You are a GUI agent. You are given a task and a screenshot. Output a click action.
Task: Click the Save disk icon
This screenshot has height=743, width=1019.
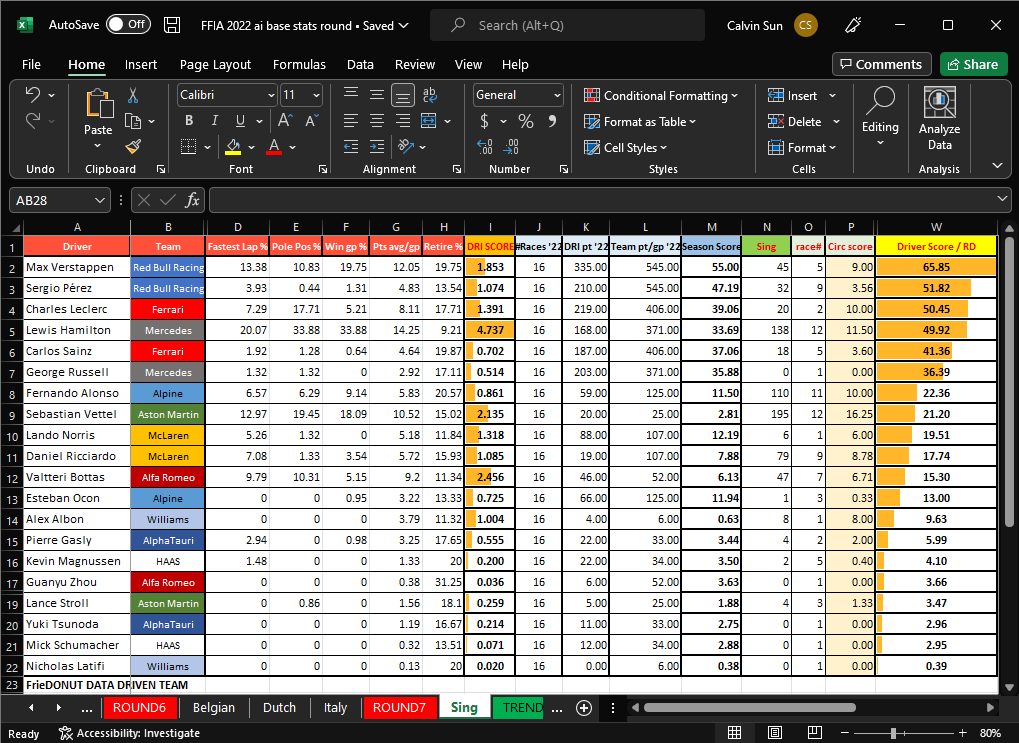[x=172, y=25]
